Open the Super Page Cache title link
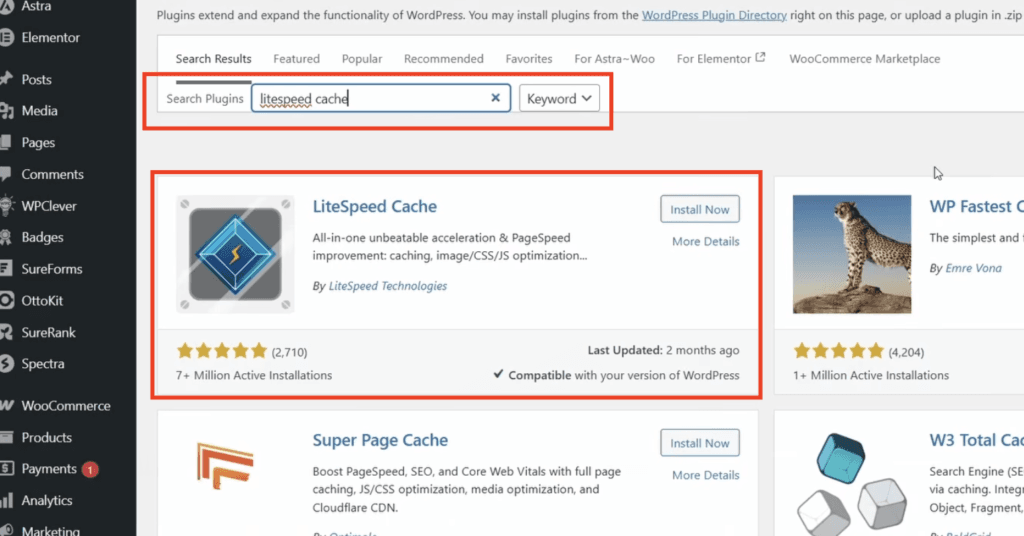 pos(380,440)
